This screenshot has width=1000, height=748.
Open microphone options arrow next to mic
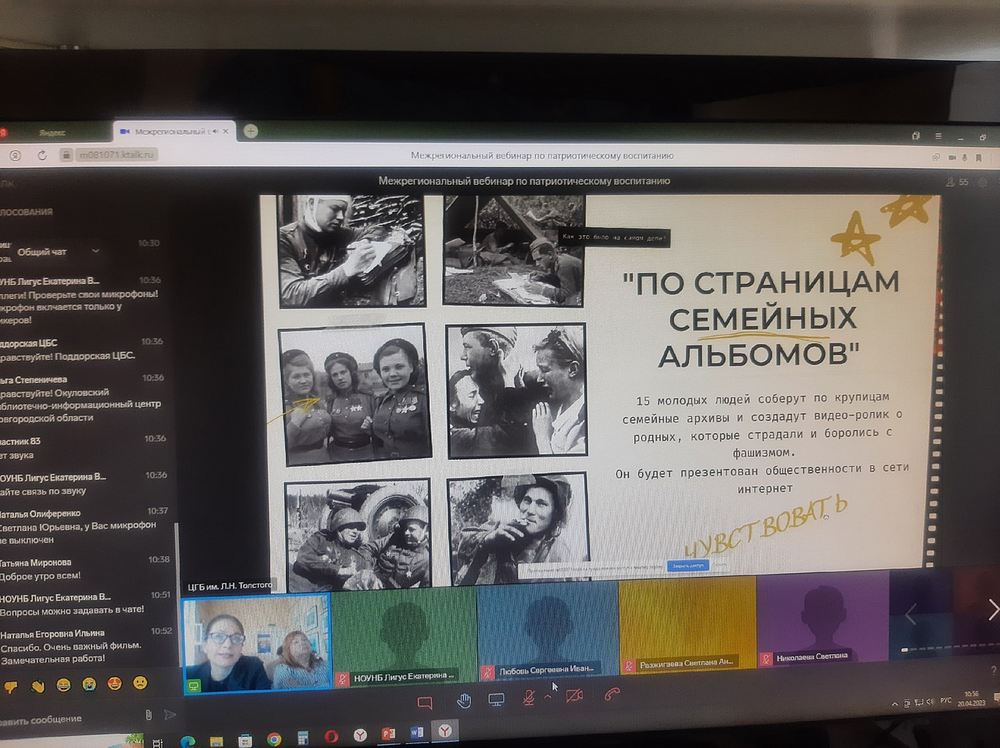click(547, 697)
